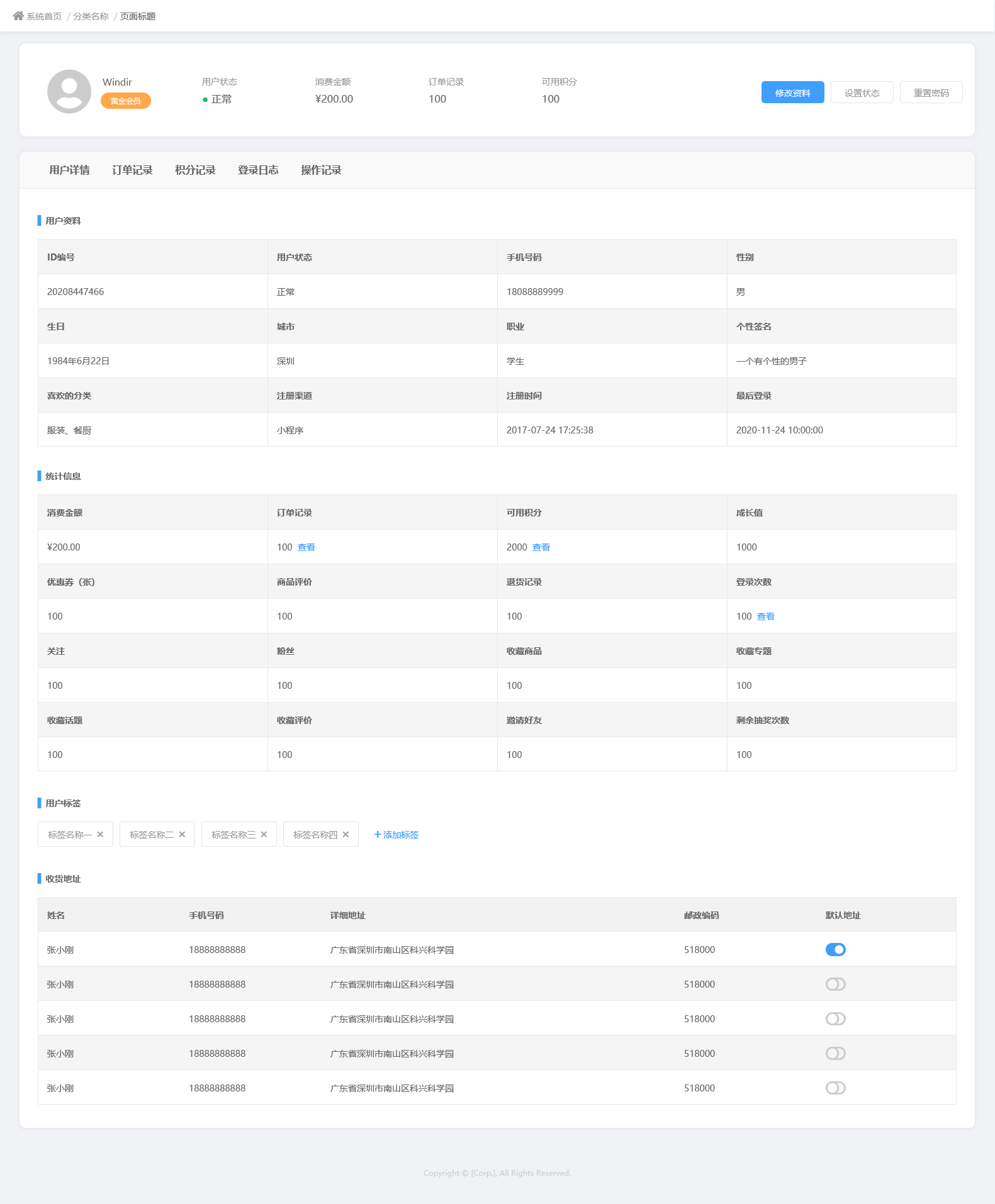This screenshot has height=1204, width=995.
Task: Click the copyright footer text
Action: click(497, 1173)
